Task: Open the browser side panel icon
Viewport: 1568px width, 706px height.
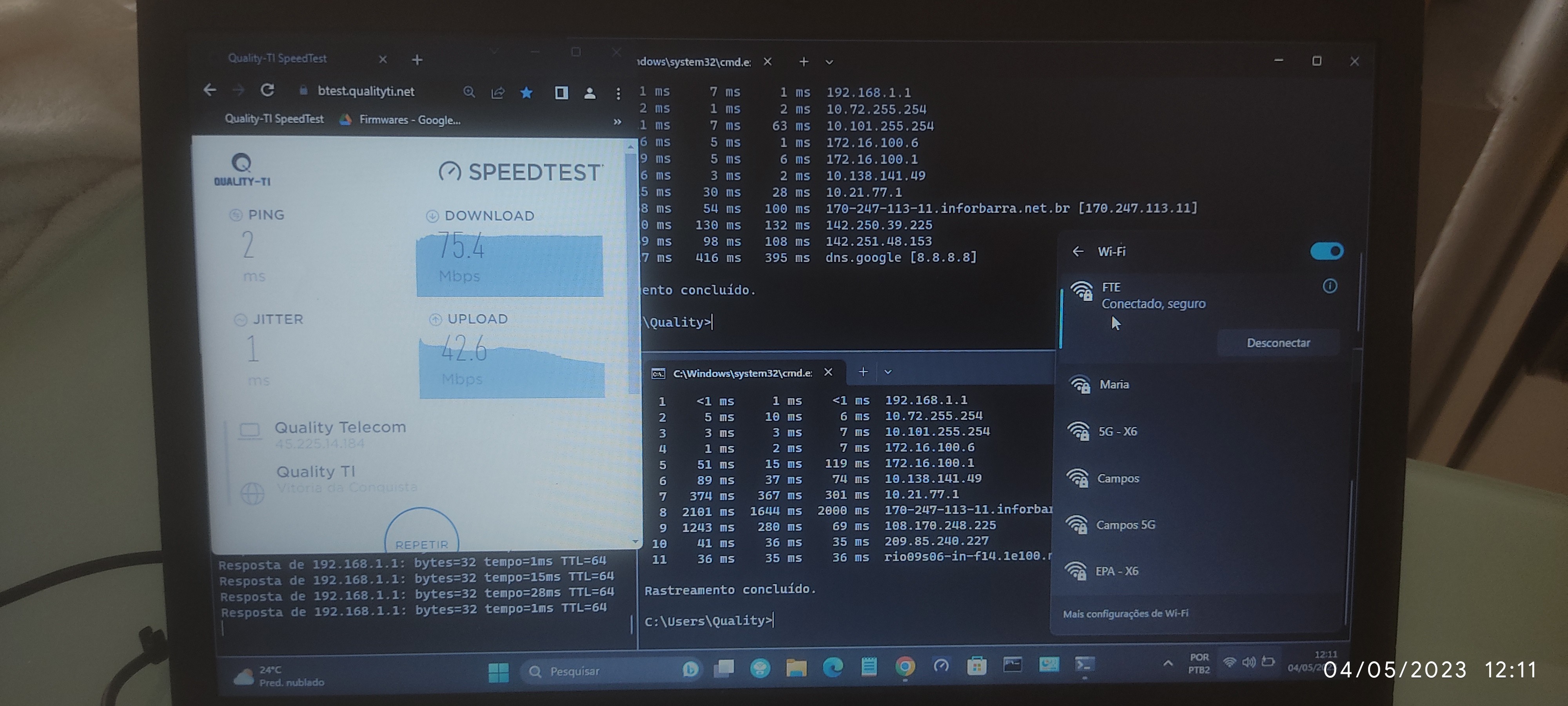Action: click(x=561, y=93)
